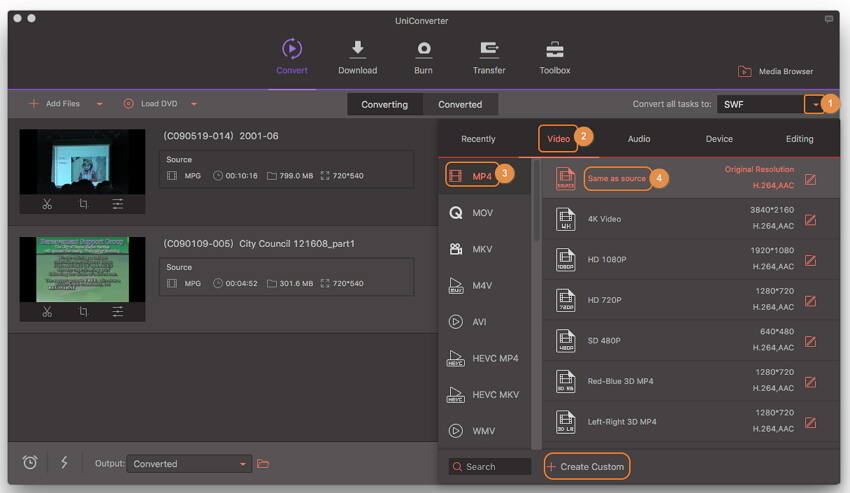Open the Convert all tasks to dropdown arrow
Viewport: 850px width, 493px height.
[815, 105]
